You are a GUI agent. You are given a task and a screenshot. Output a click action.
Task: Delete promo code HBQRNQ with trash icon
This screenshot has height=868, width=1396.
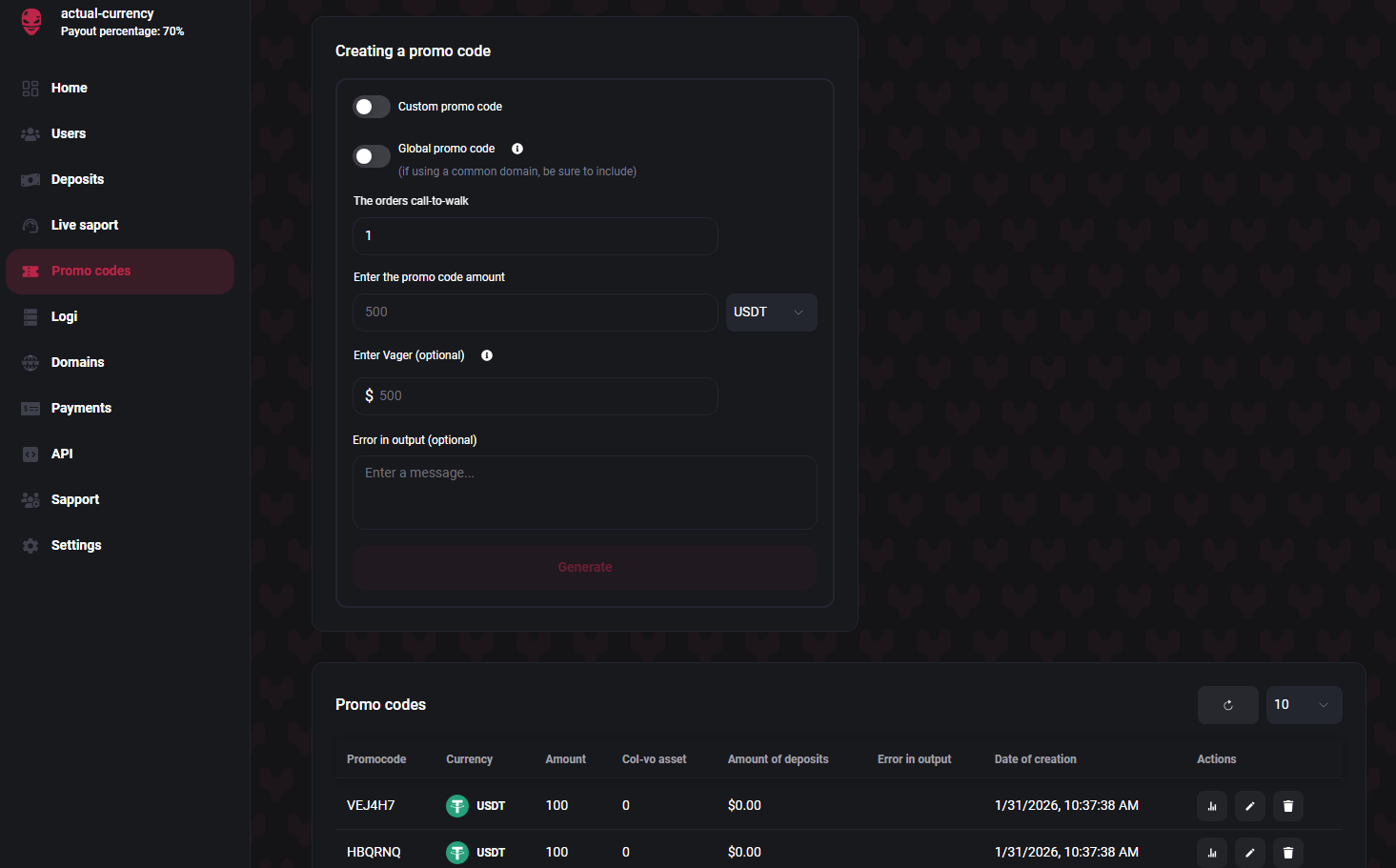pos(1288,853)
